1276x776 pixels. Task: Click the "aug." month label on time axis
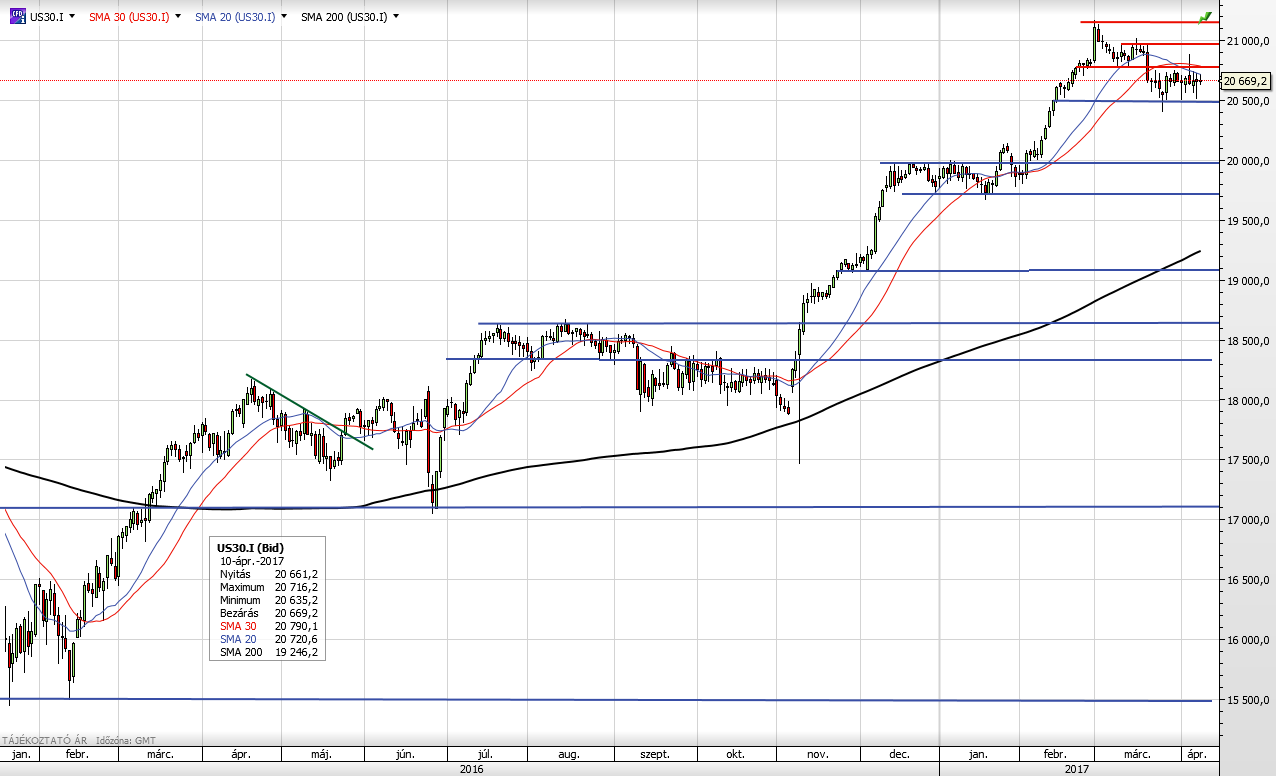(x=569, y=754)
